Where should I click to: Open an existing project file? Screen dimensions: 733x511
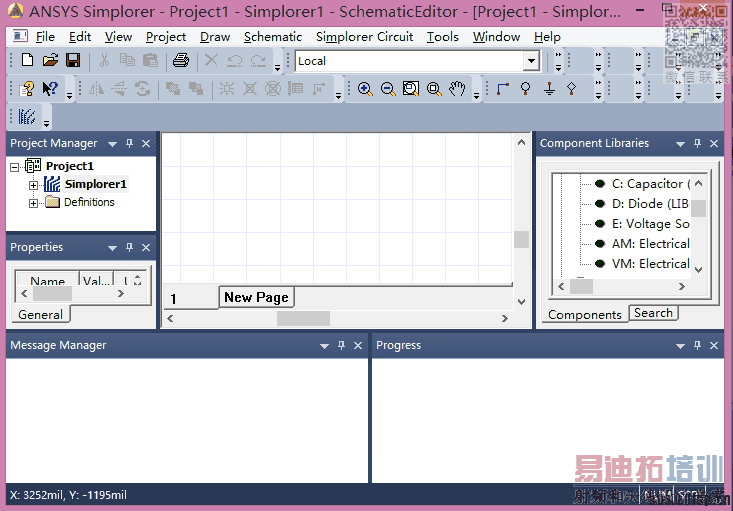coord(50,60)
